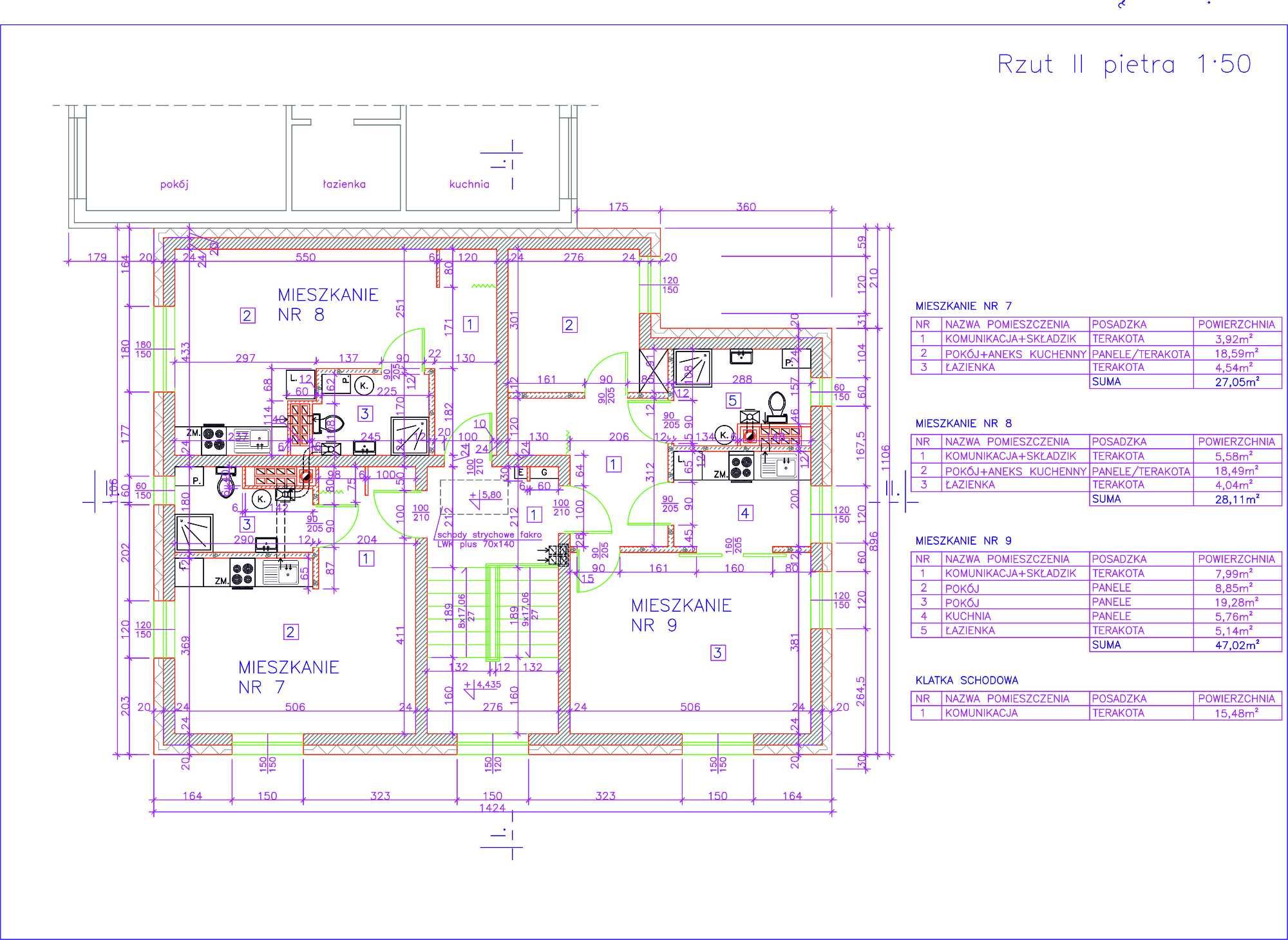This screenshot has height=940, width=1288.
Task: Click the "SUMA" cell in the apartment 9 table
Action: [x=1141, y=645]
